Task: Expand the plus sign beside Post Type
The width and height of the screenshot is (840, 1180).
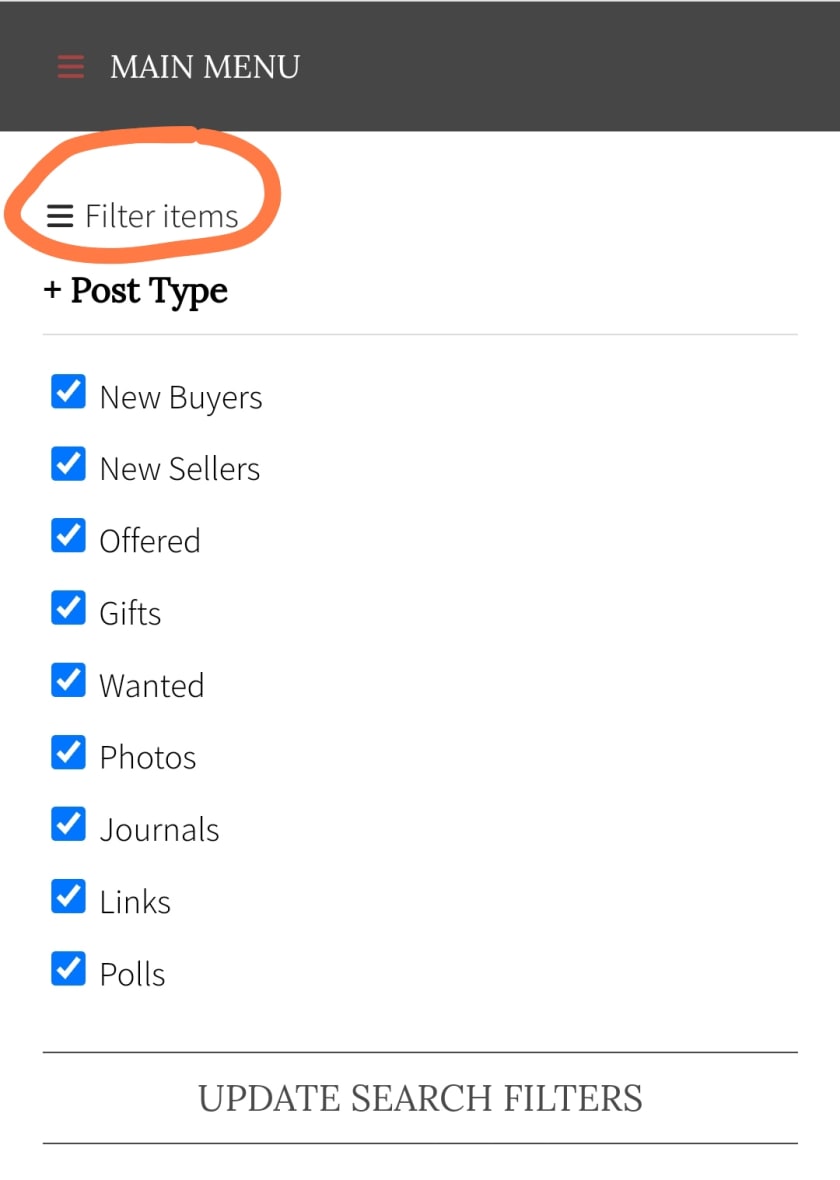Action: click(52, 290)
